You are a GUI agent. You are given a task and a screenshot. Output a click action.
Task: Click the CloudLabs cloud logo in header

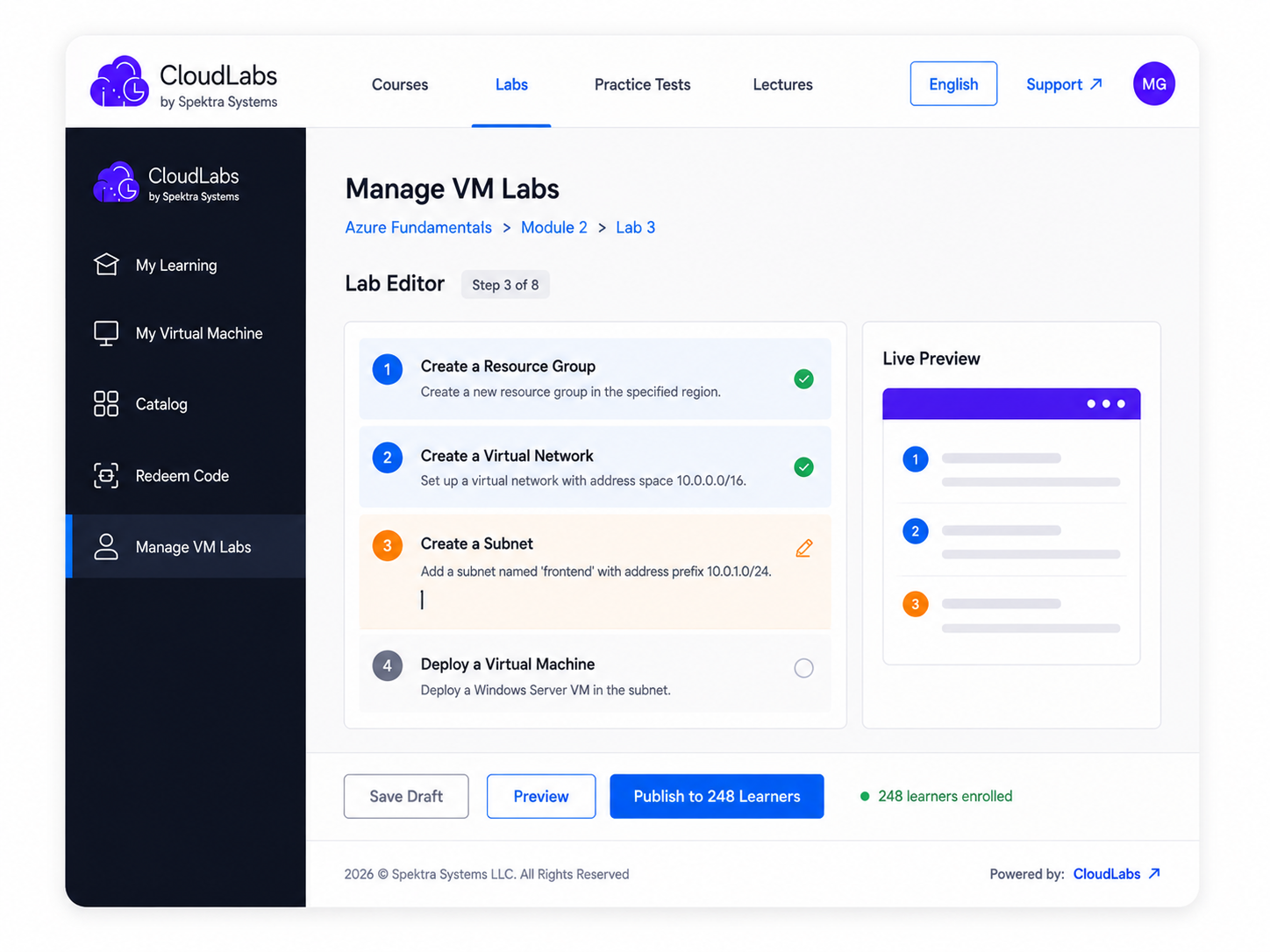point(119,82)
